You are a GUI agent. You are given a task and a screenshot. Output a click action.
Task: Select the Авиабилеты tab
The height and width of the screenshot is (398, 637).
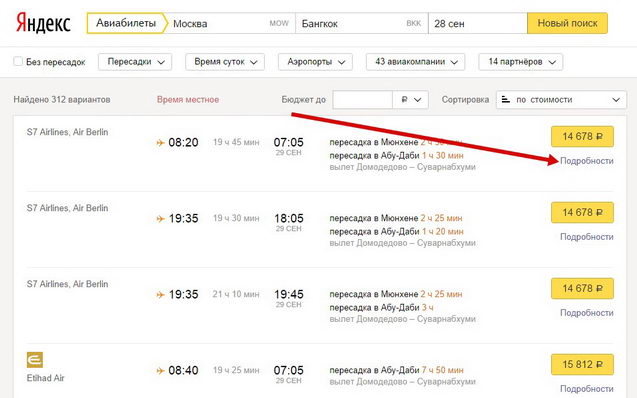coord(126,23)
